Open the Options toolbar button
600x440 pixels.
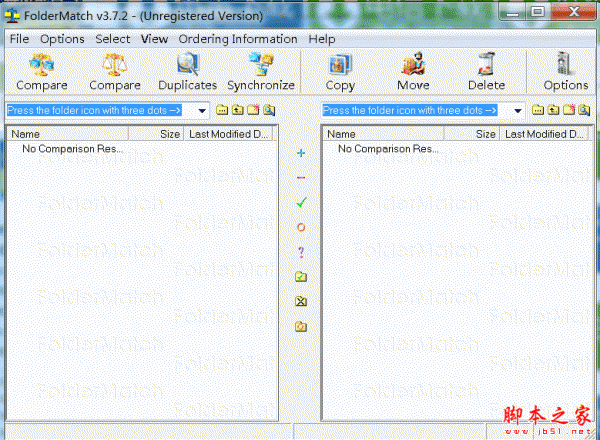coord(566,72)
